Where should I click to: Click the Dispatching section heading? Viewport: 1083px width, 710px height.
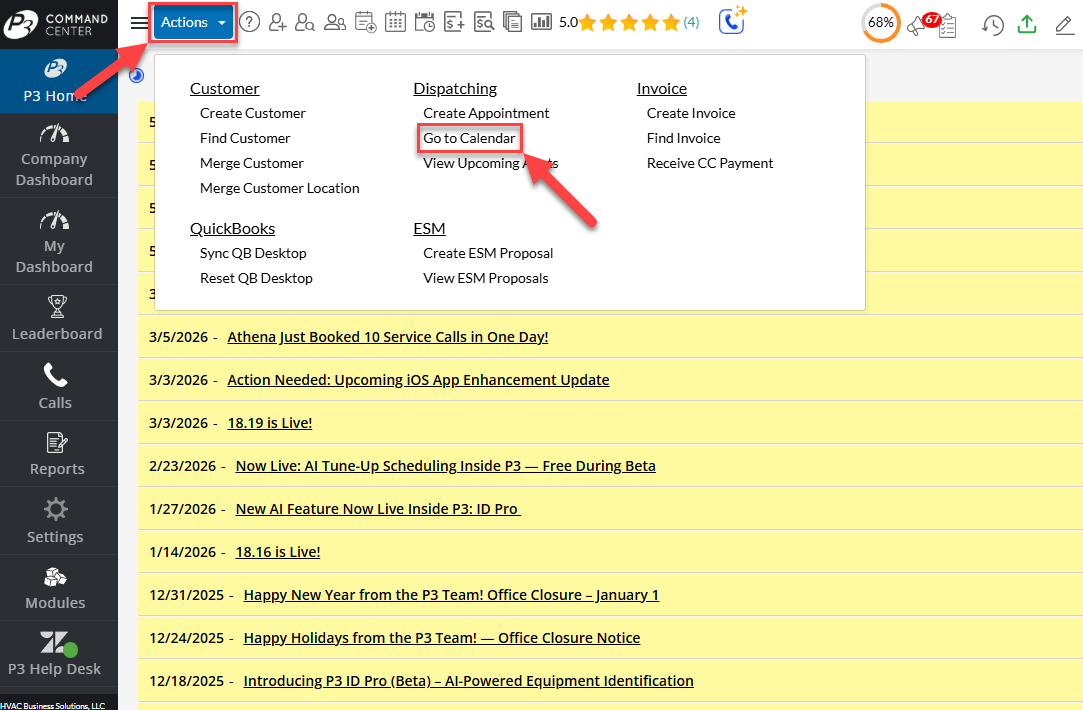454,88
